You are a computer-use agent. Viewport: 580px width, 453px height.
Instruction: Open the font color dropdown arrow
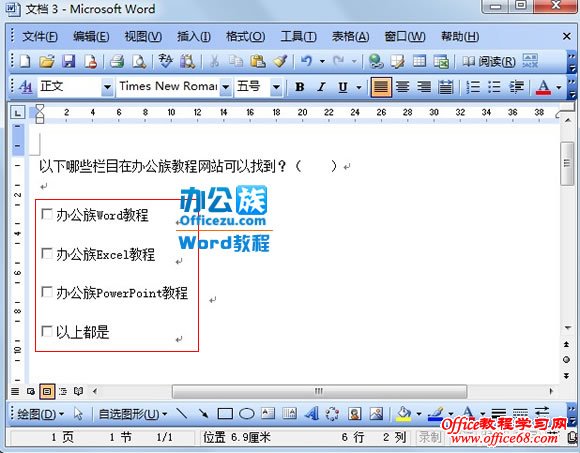click(559, 88)
